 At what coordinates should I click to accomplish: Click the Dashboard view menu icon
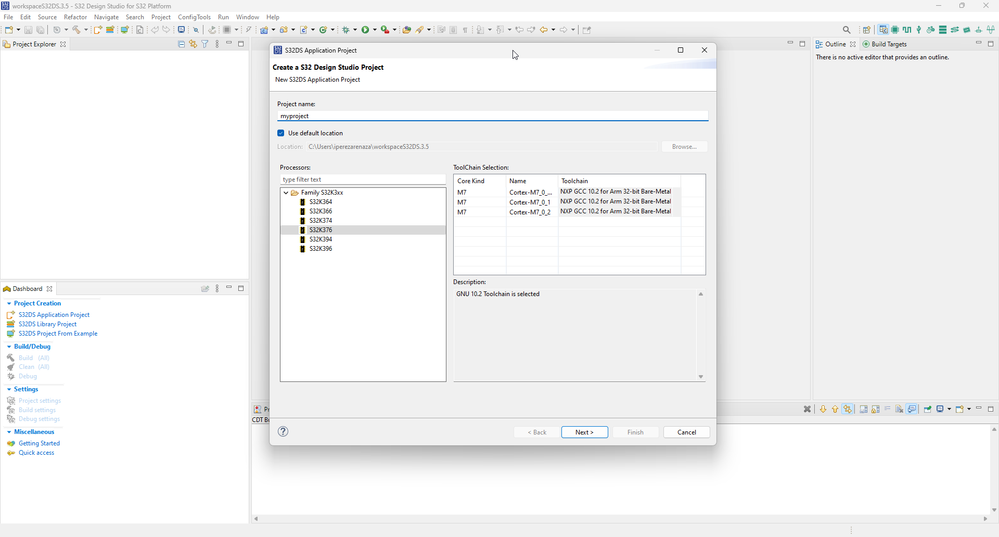217,289
